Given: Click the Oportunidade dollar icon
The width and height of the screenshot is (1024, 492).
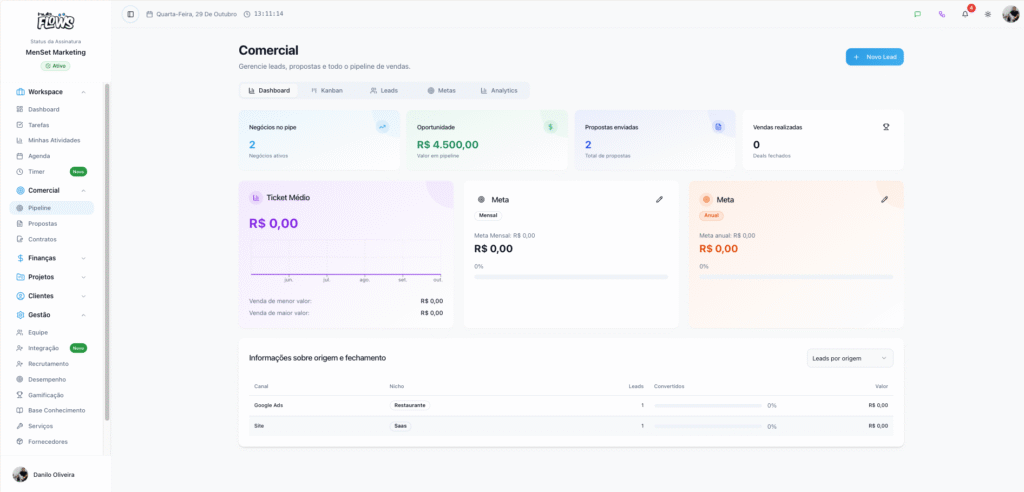Looking at the screenshot, I should click(x=550, y=127).
